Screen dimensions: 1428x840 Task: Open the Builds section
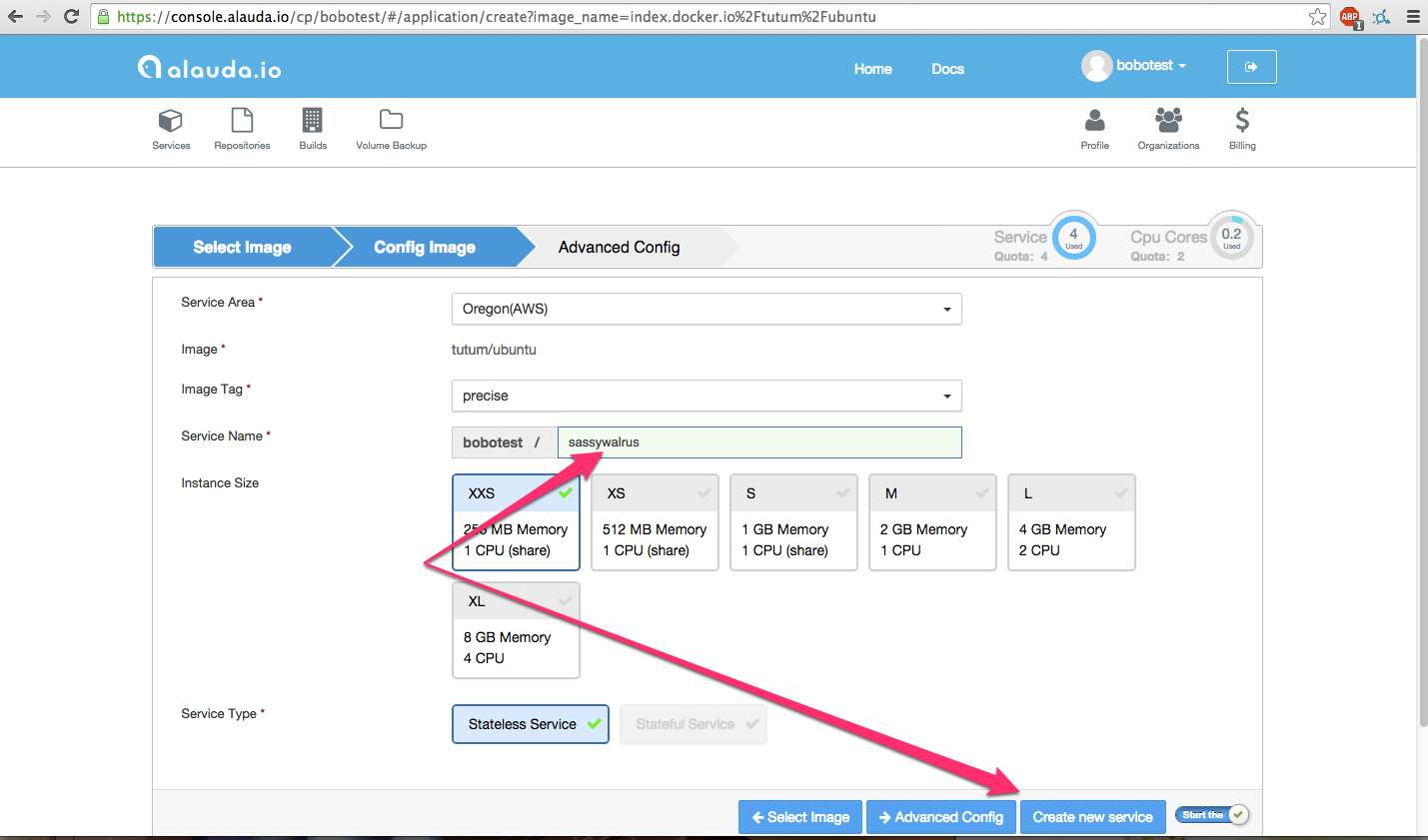(x=313, y=130)
